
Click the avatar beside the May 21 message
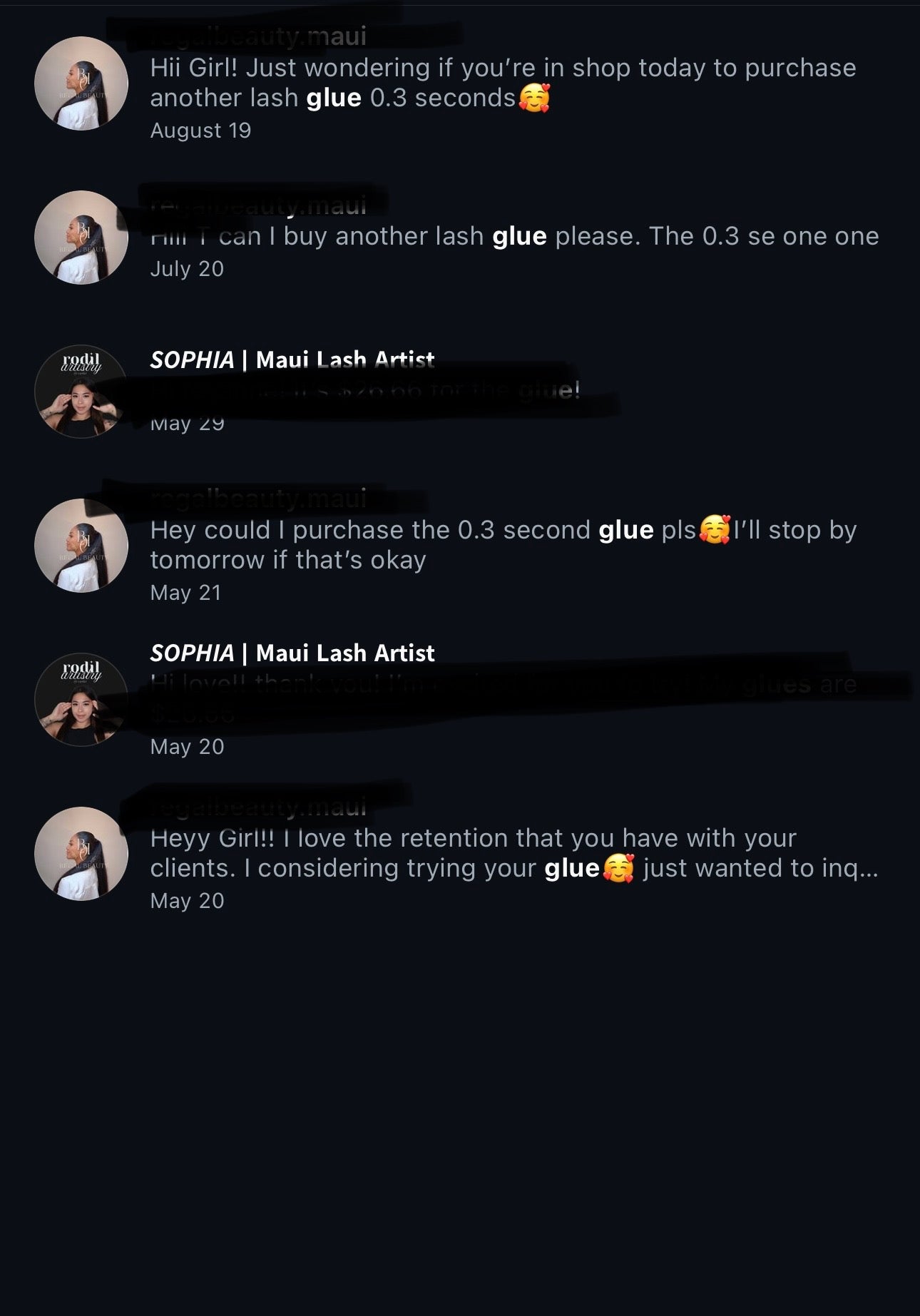tap(81, 546)
